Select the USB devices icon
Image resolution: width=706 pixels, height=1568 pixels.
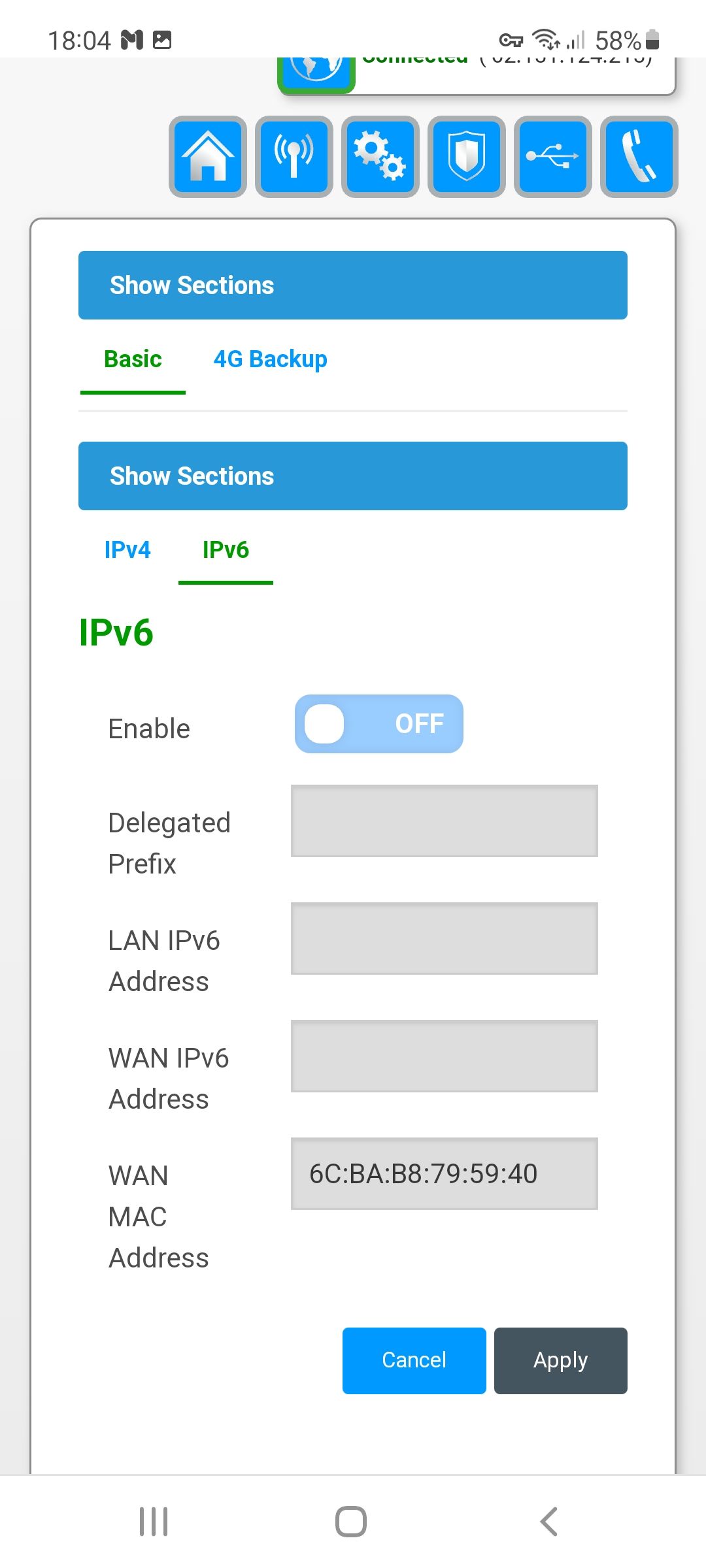[x=552, y=156]
